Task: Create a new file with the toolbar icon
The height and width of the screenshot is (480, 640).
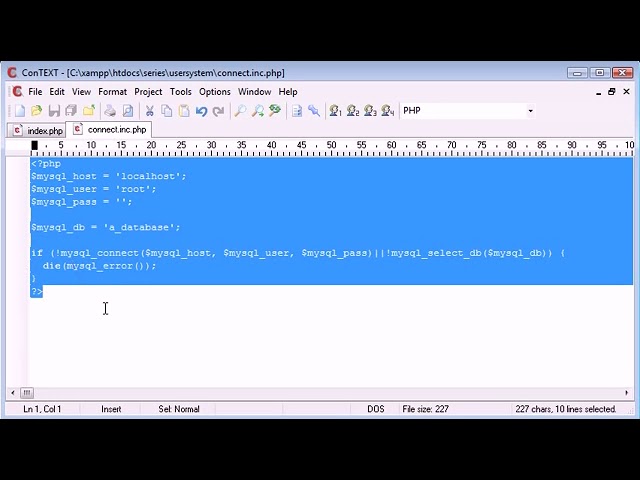Action: tap(20, 111)
